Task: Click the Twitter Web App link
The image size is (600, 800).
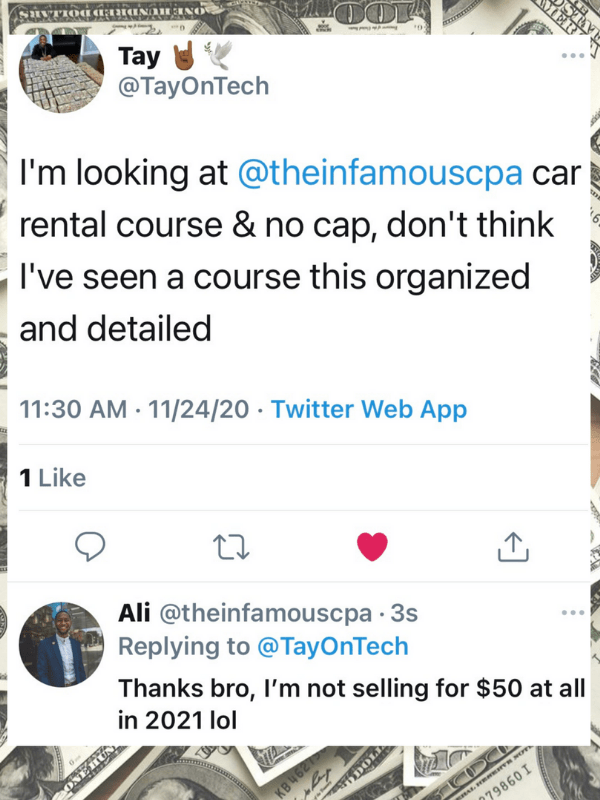Action: pyautogui.click(x=369, y=408)
